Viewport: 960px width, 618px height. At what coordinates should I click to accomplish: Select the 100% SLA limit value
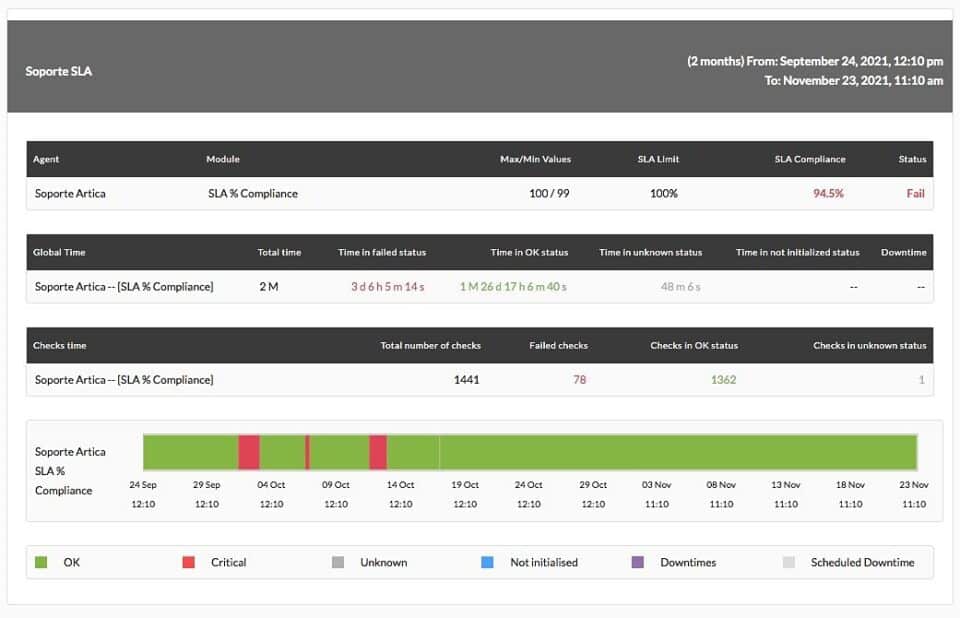[x=664, y=194]
